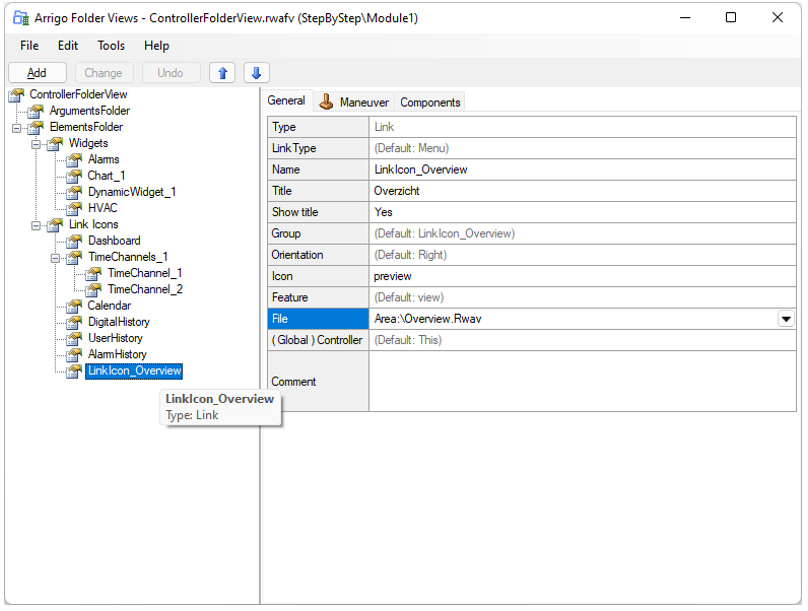
Task: Open the File field dropdown arrow
Action: (x=786, y=319)
